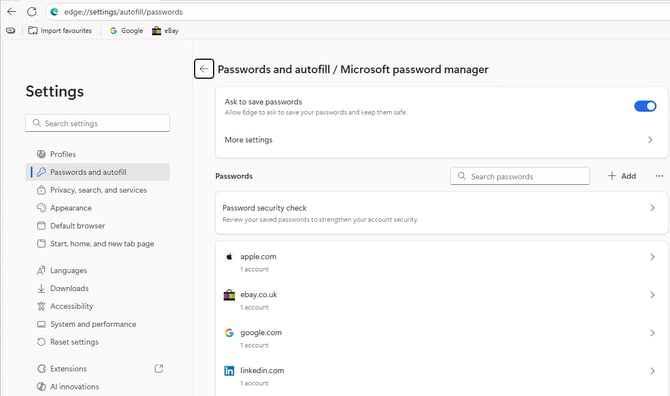Click google.com site name
This screenshot has height=396, width=670.
[261, 333]
